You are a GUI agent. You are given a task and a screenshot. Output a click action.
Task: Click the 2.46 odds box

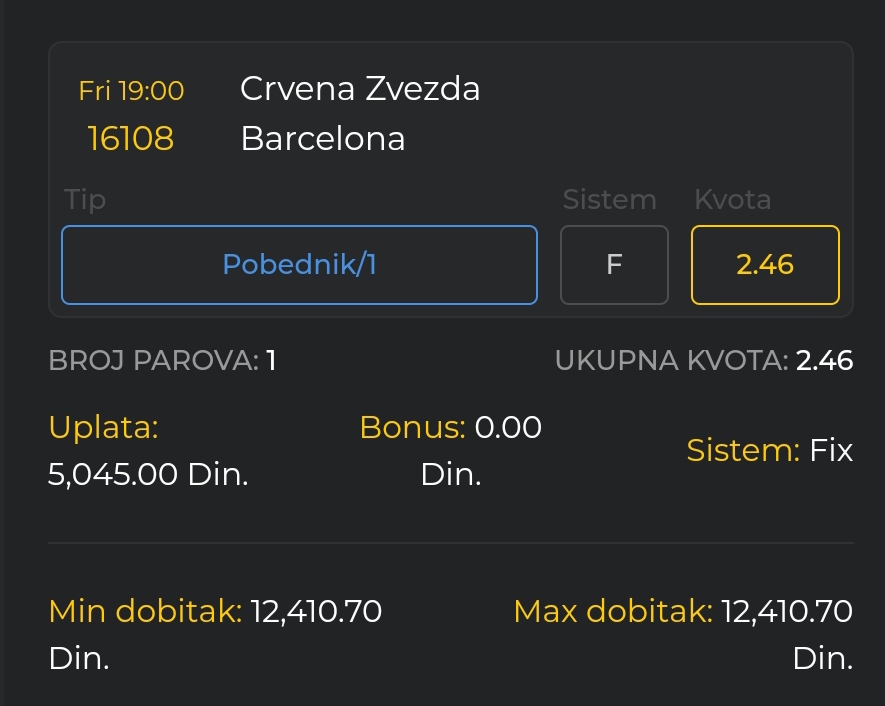(765, 265)
